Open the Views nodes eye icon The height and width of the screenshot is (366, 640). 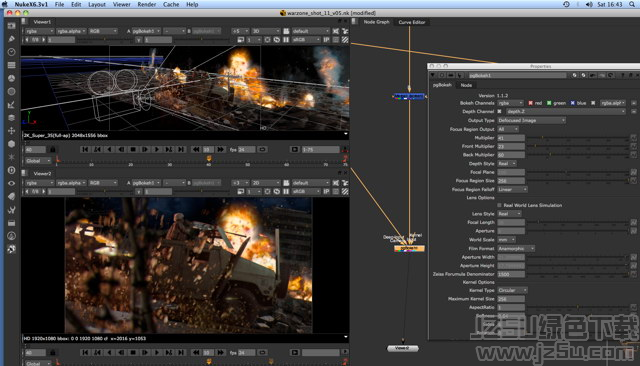click(11, 183)
